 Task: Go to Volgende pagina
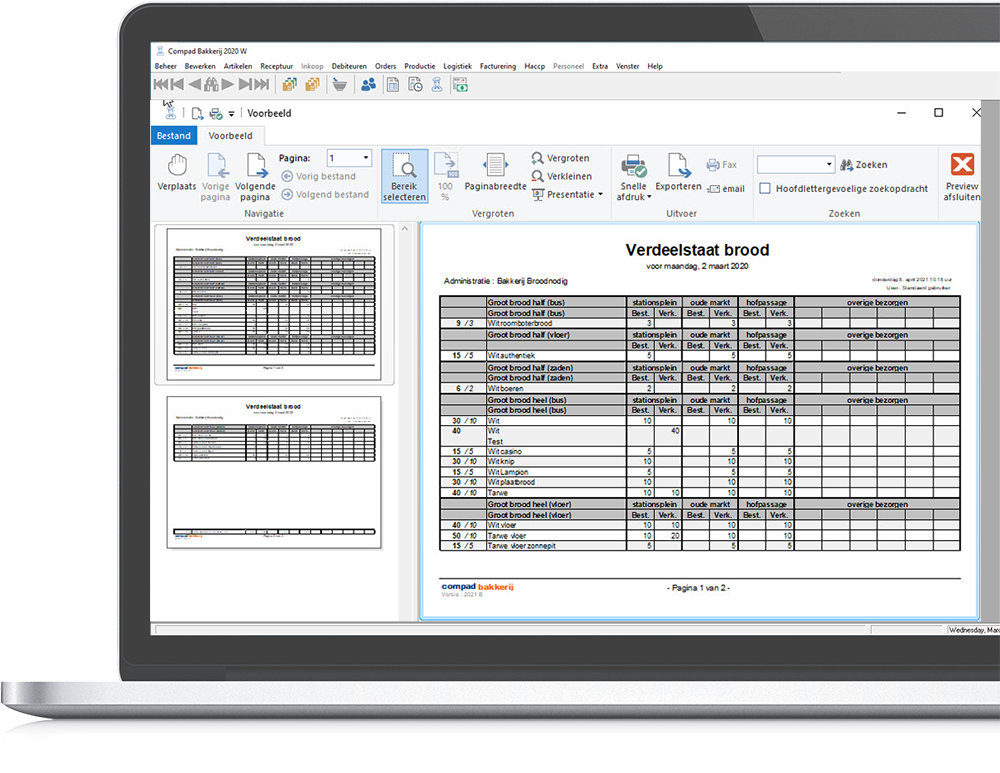tap(255, 177)
